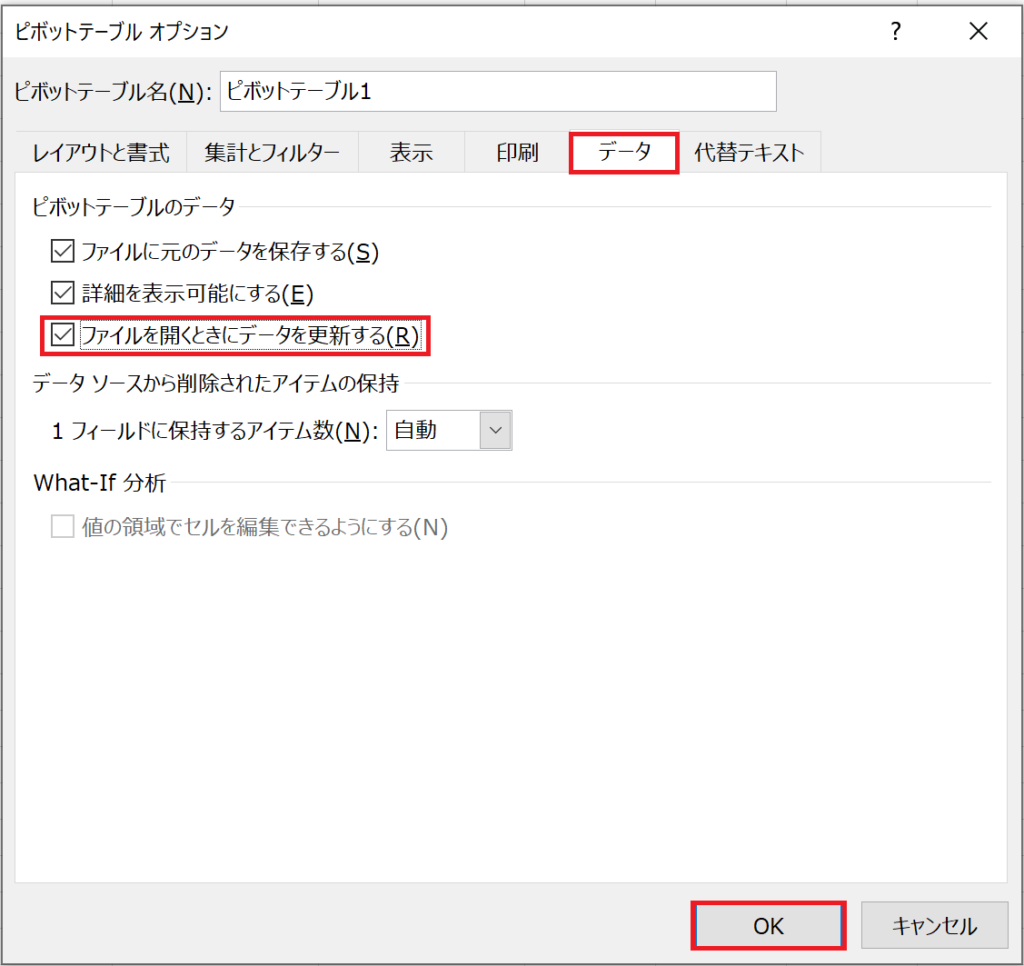Uncheck 詳細を表示可能にする checkbox
The height and width of the screenshot is (966, 1024).
[63, 293]
